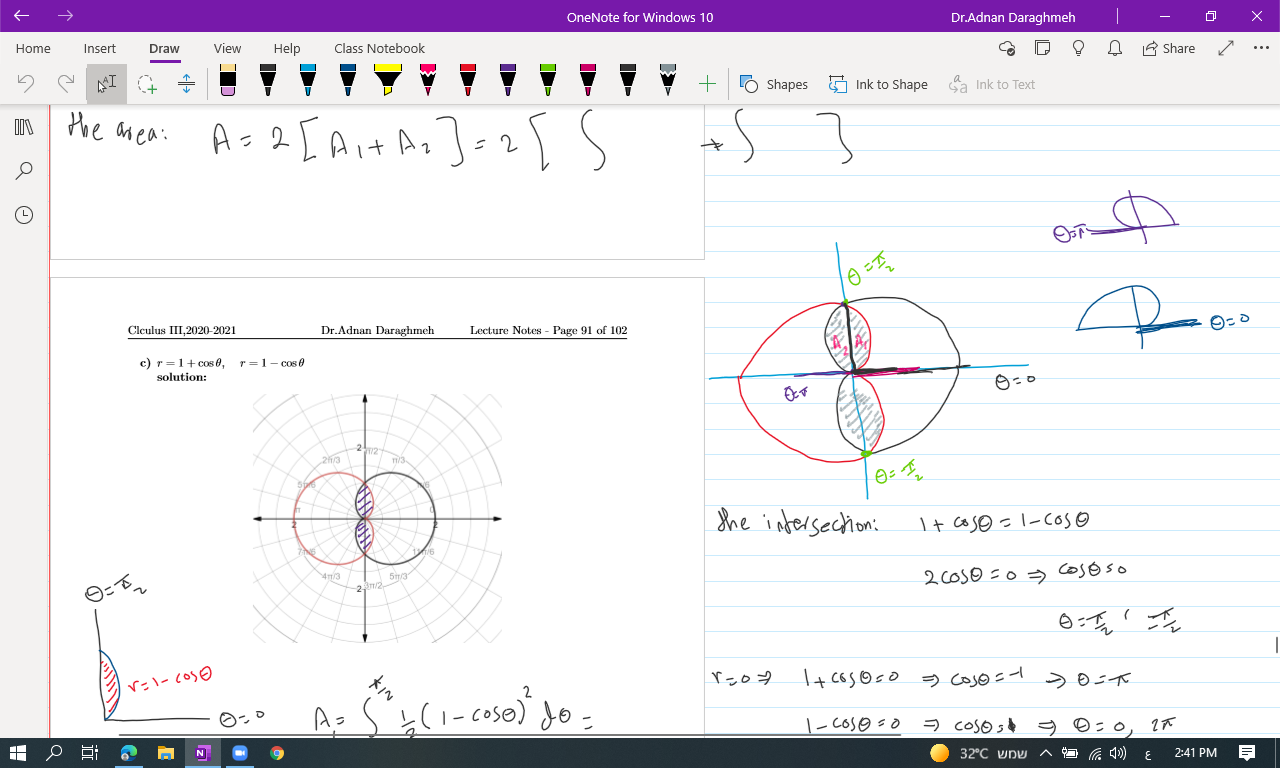1280x768 pixels.
Task: Open the Home tab
Action: (33, 48)
